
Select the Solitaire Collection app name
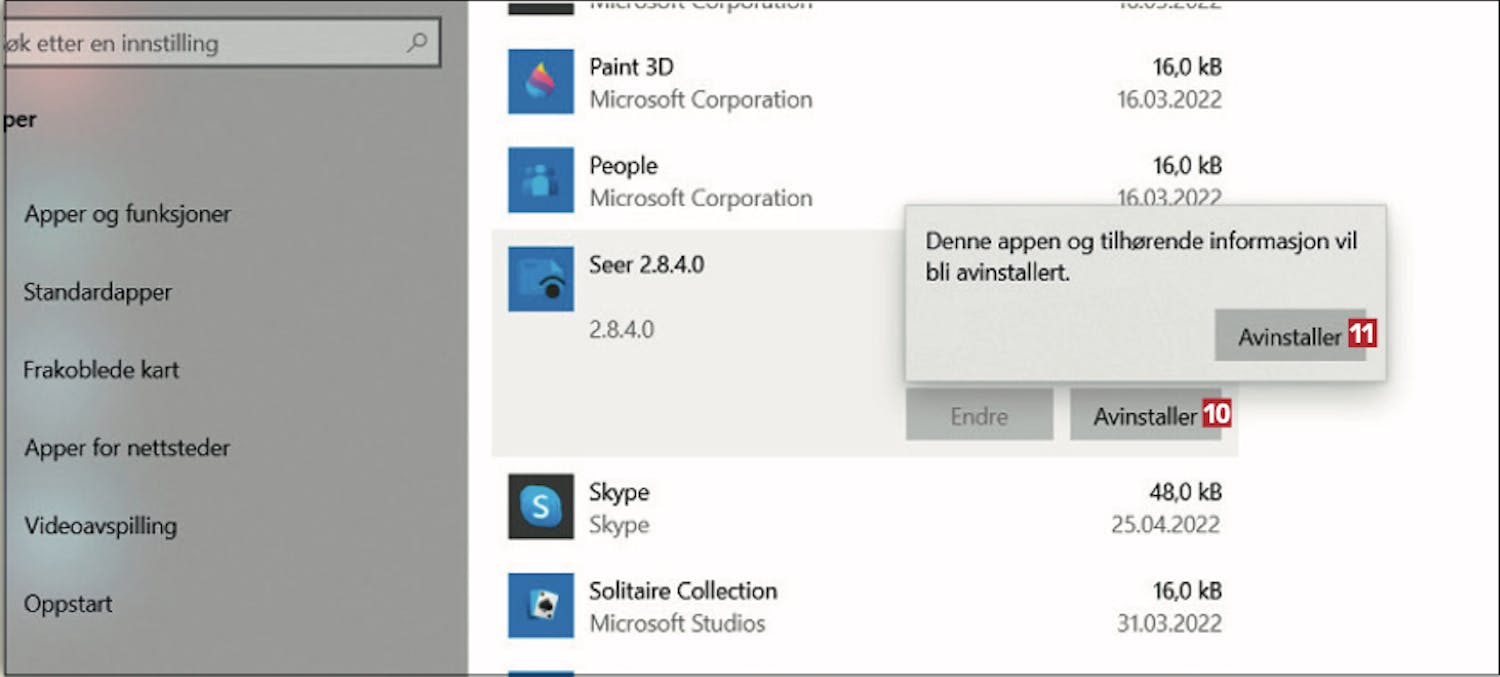click(x=683, y=591)
